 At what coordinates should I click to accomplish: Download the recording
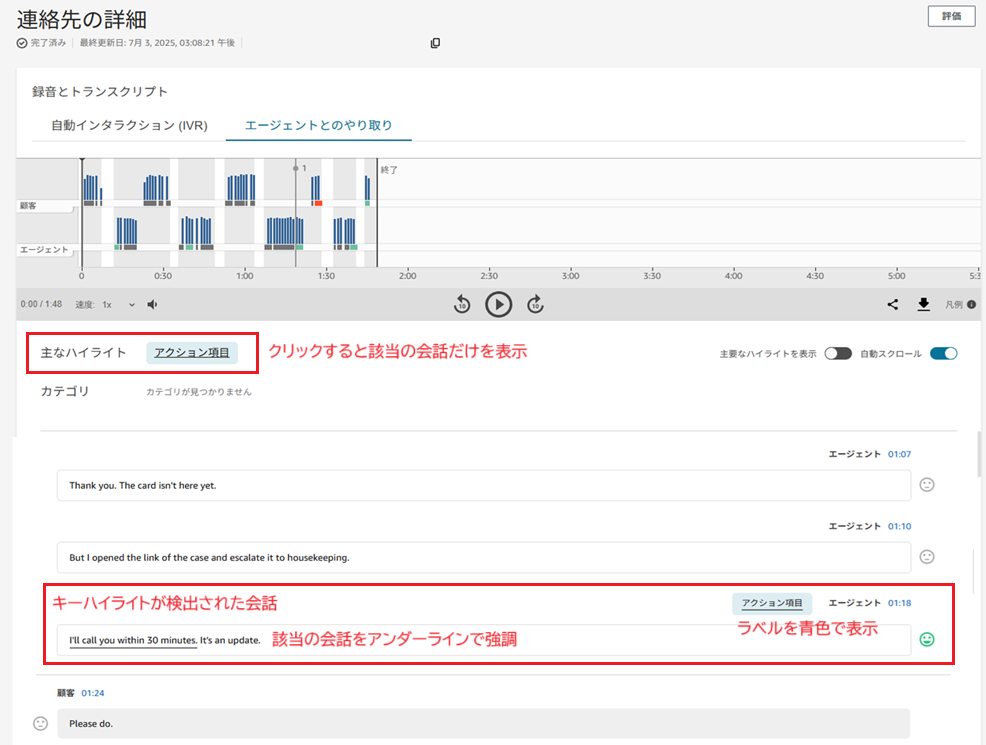point(923,304)
